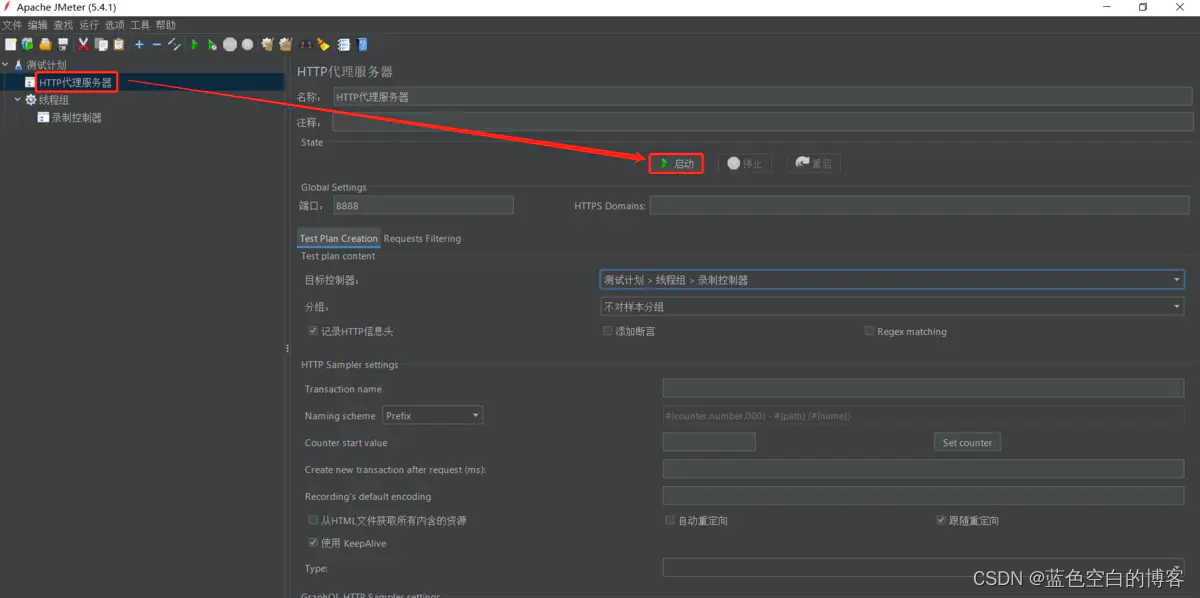
Task: Click the Set counter button
Action: (967, 442)
